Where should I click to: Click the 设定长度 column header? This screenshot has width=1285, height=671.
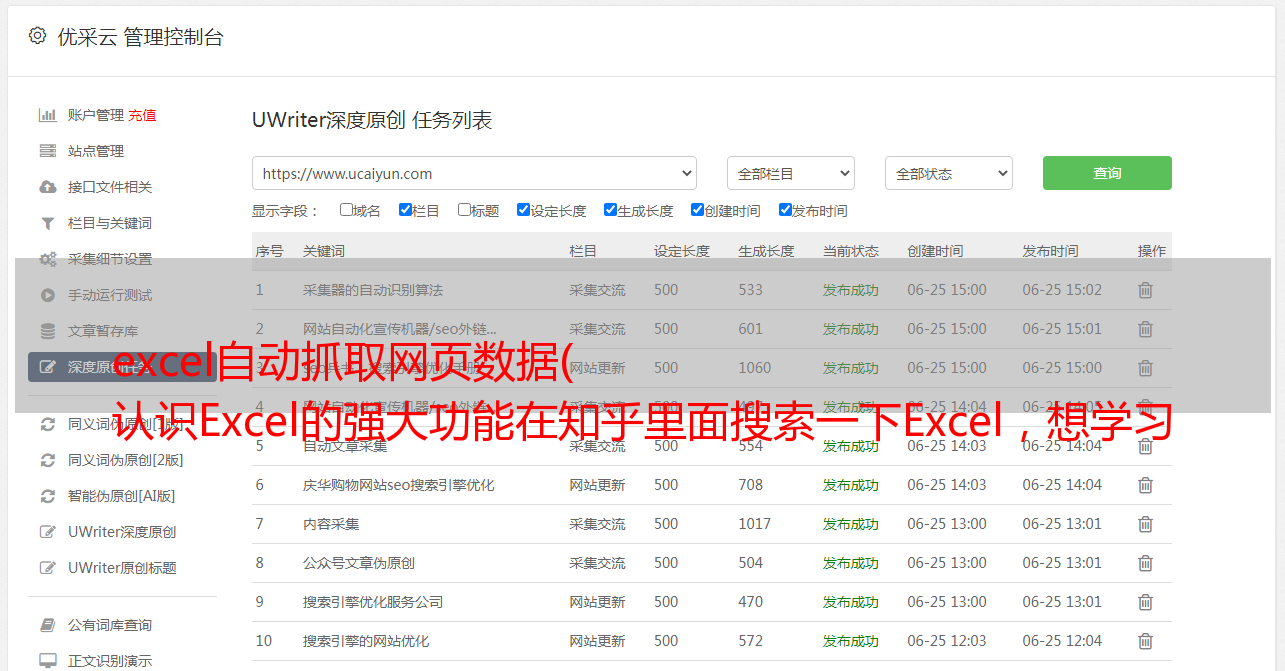pos(682,251)
